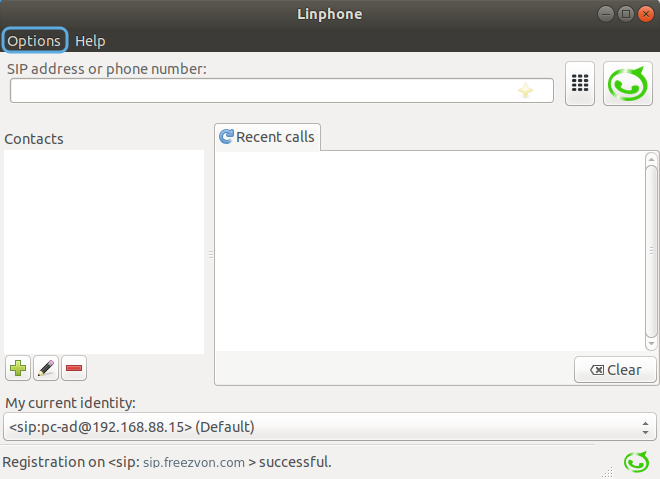Add a new contact with plus icon
Image resolution: width=660 pixels, height=479 pixels.
18,368
